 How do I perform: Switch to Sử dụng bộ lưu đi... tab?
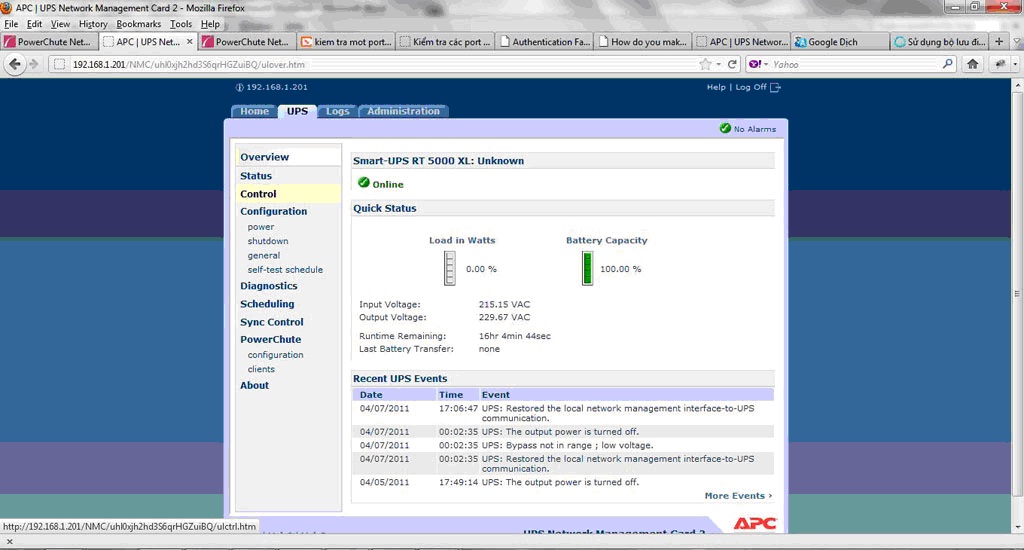tap(939, 41)
